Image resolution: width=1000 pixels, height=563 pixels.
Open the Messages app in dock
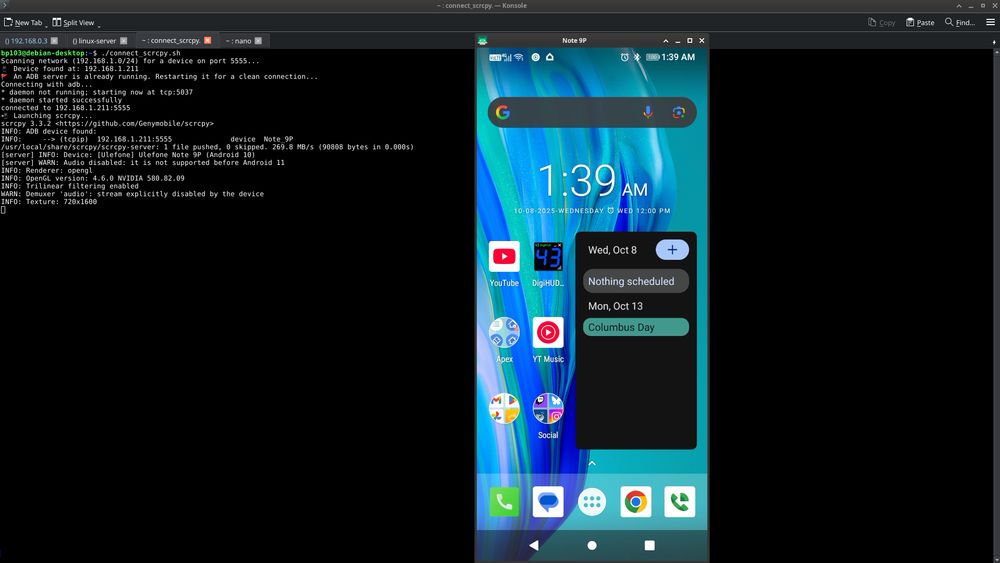548,502
